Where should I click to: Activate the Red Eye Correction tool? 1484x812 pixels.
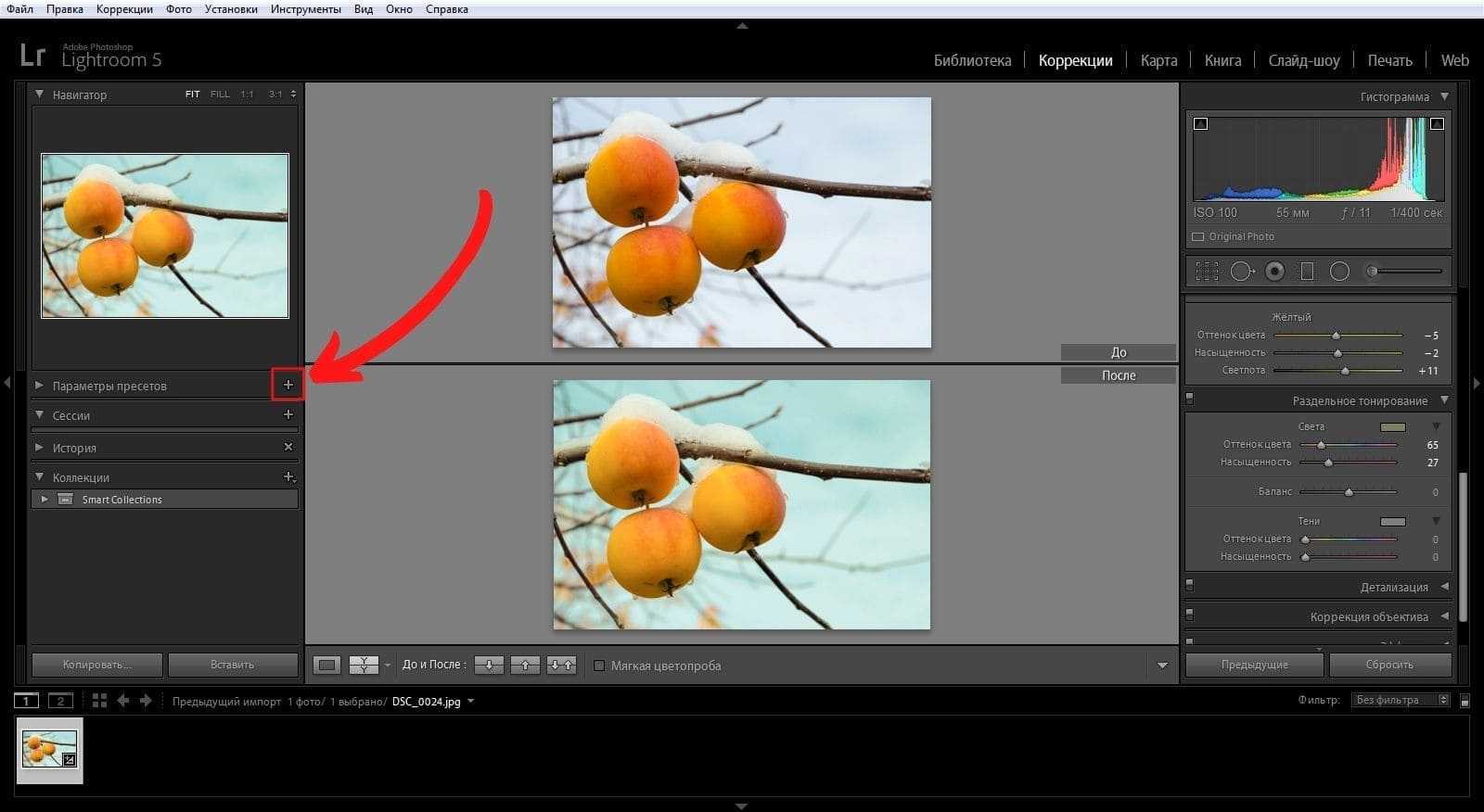[1275, 271]
